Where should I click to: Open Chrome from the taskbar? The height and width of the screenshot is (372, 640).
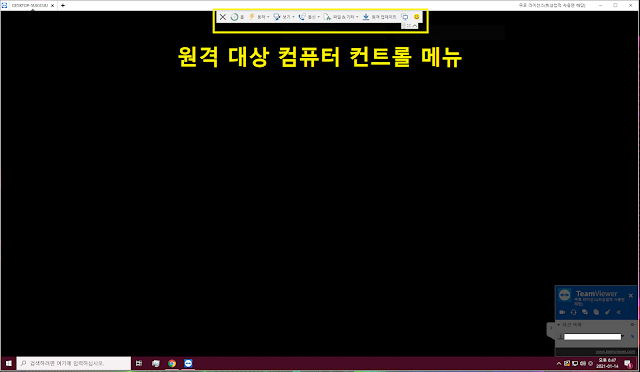172,363
